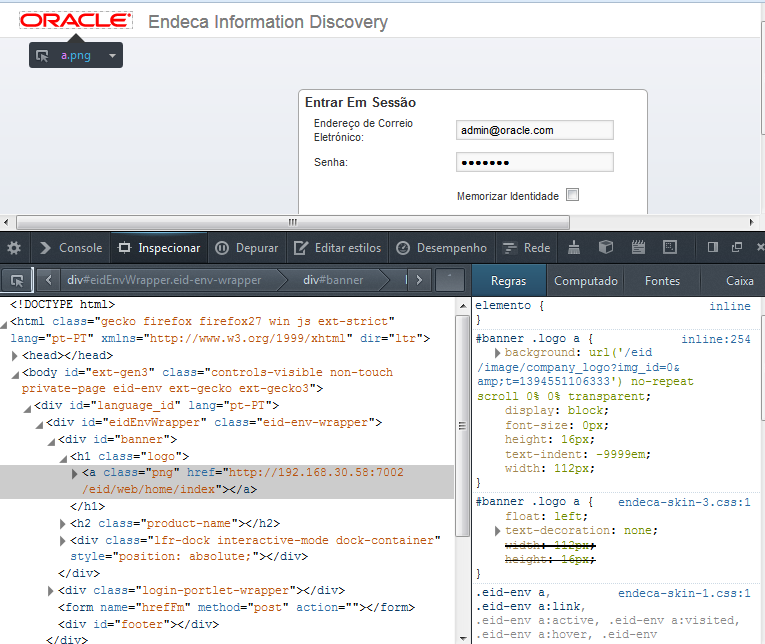This screenshot has width=765, height=644.
Task: Select div#banner in the breadcrumb
Action: (x=333, y=280)
